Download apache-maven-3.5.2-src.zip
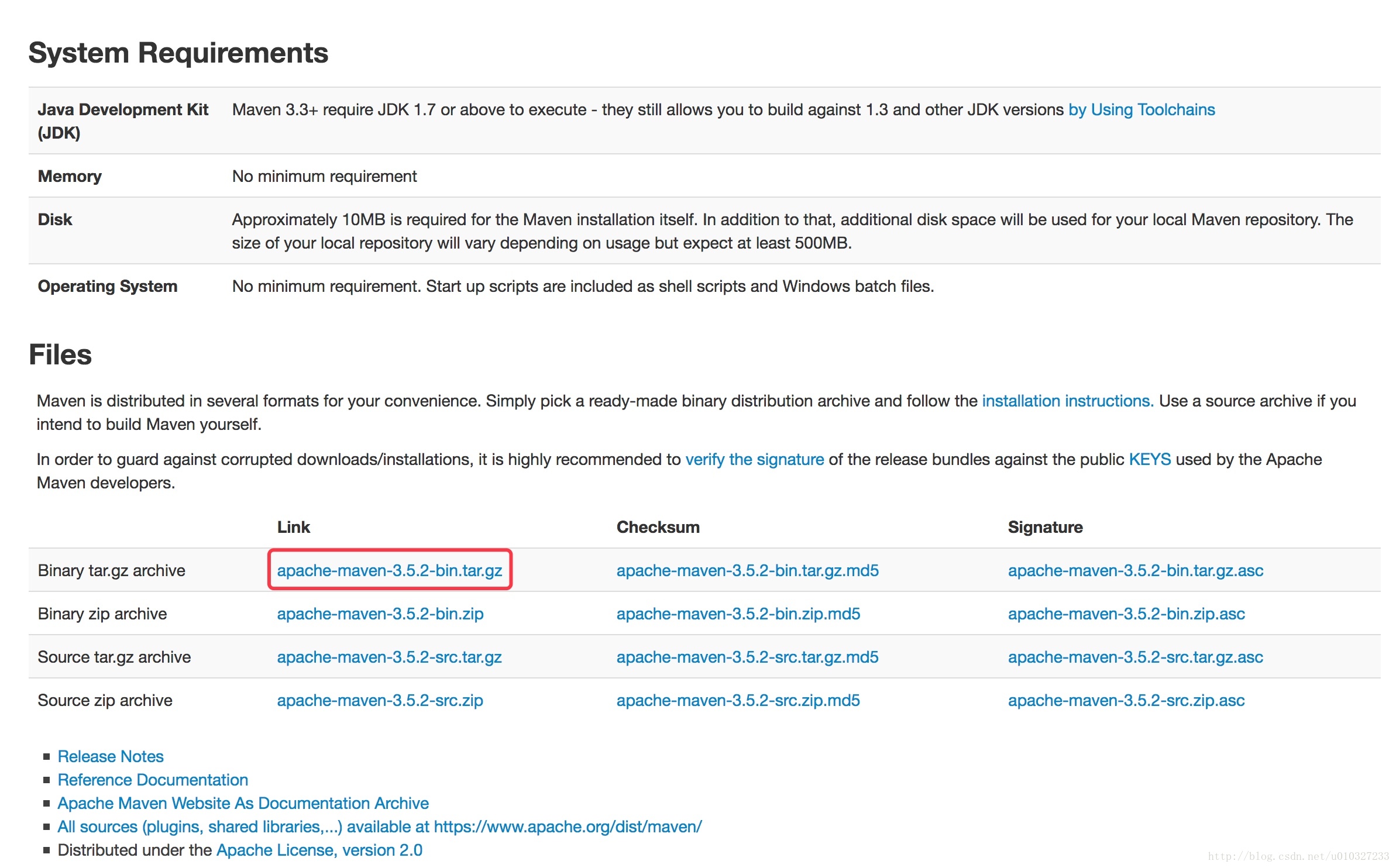 380,700
